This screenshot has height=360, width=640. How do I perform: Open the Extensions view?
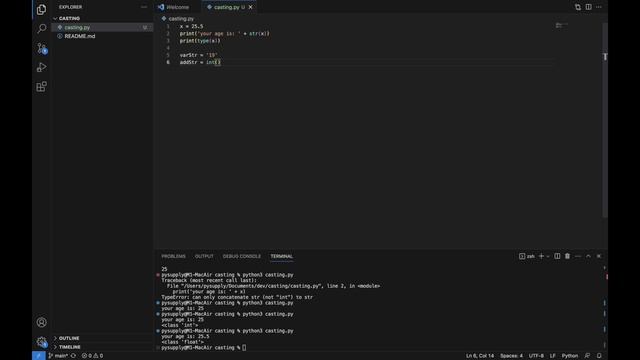click(41, 87)
